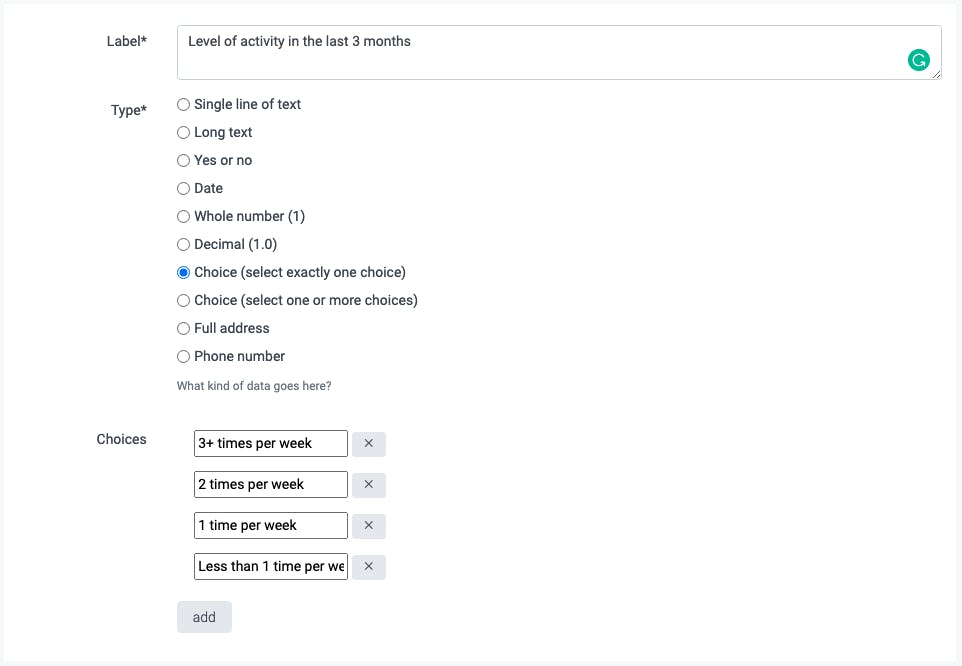Viewport: 962px width, 666px height.
Task: Select "Choice (select exactly one choice)" option
Action: click(183, 272)
